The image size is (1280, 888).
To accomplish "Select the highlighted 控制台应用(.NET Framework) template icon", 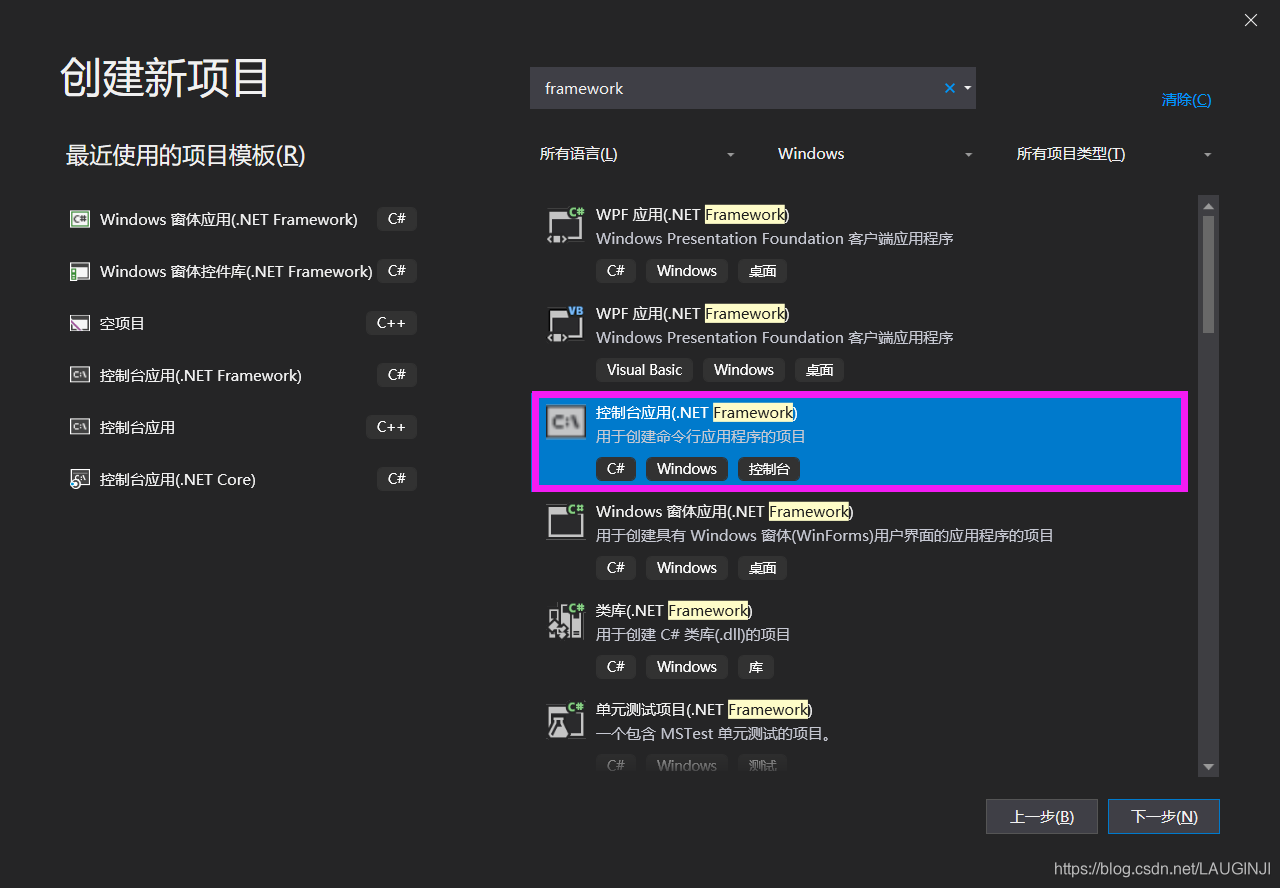I will [x=565, y=423].
